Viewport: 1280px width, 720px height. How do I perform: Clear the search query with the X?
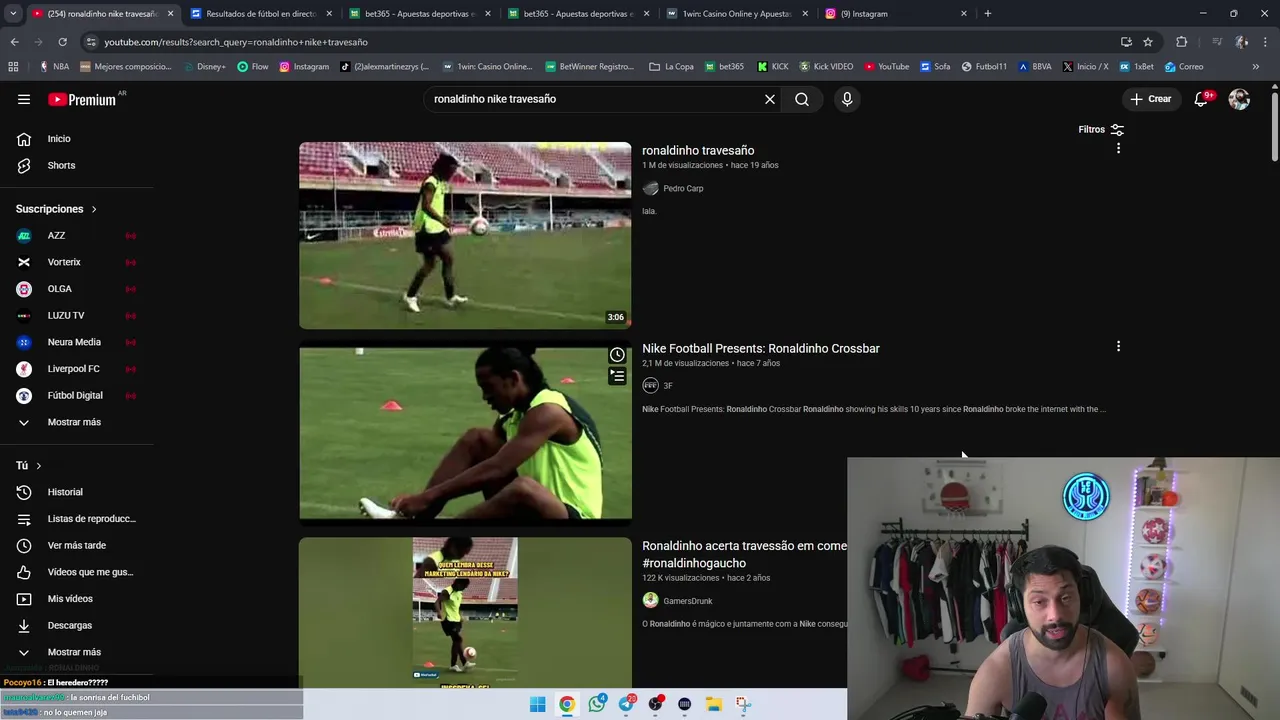point(770,99)
